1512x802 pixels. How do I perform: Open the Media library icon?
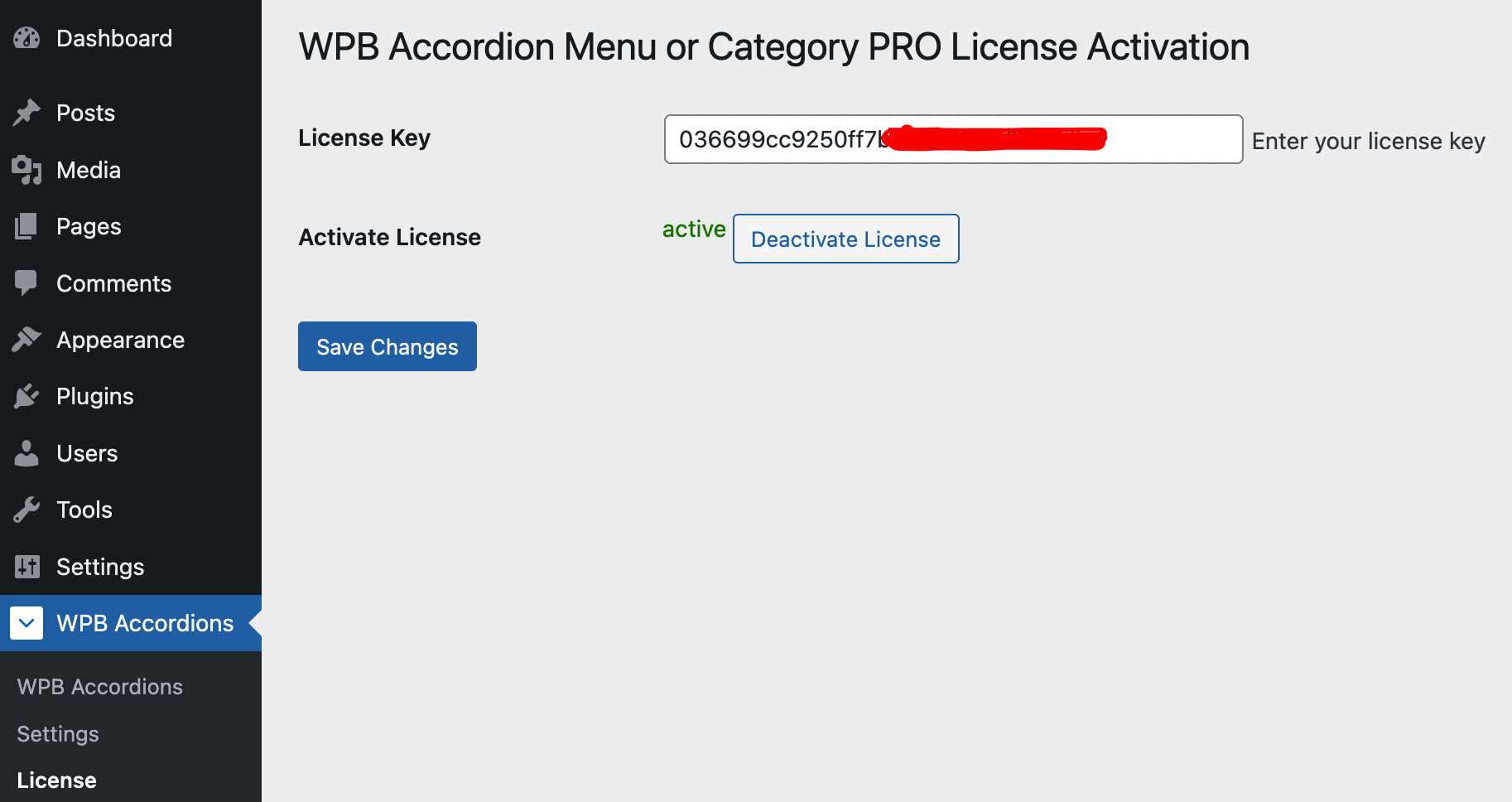[26, 170]
